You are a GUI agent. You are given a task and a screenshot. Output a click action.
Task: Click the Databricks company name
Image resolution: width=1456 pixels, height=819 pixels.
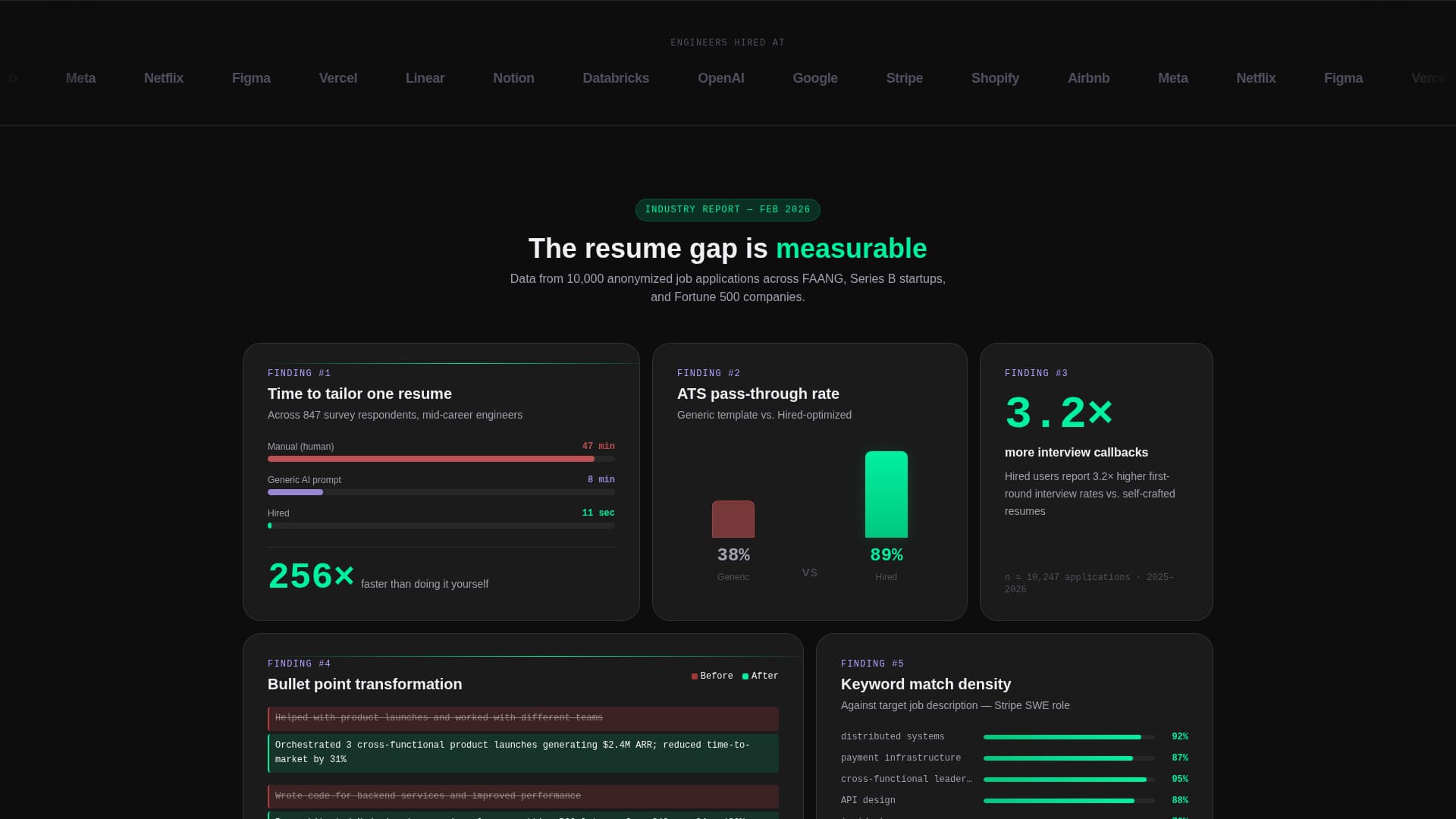616,78
